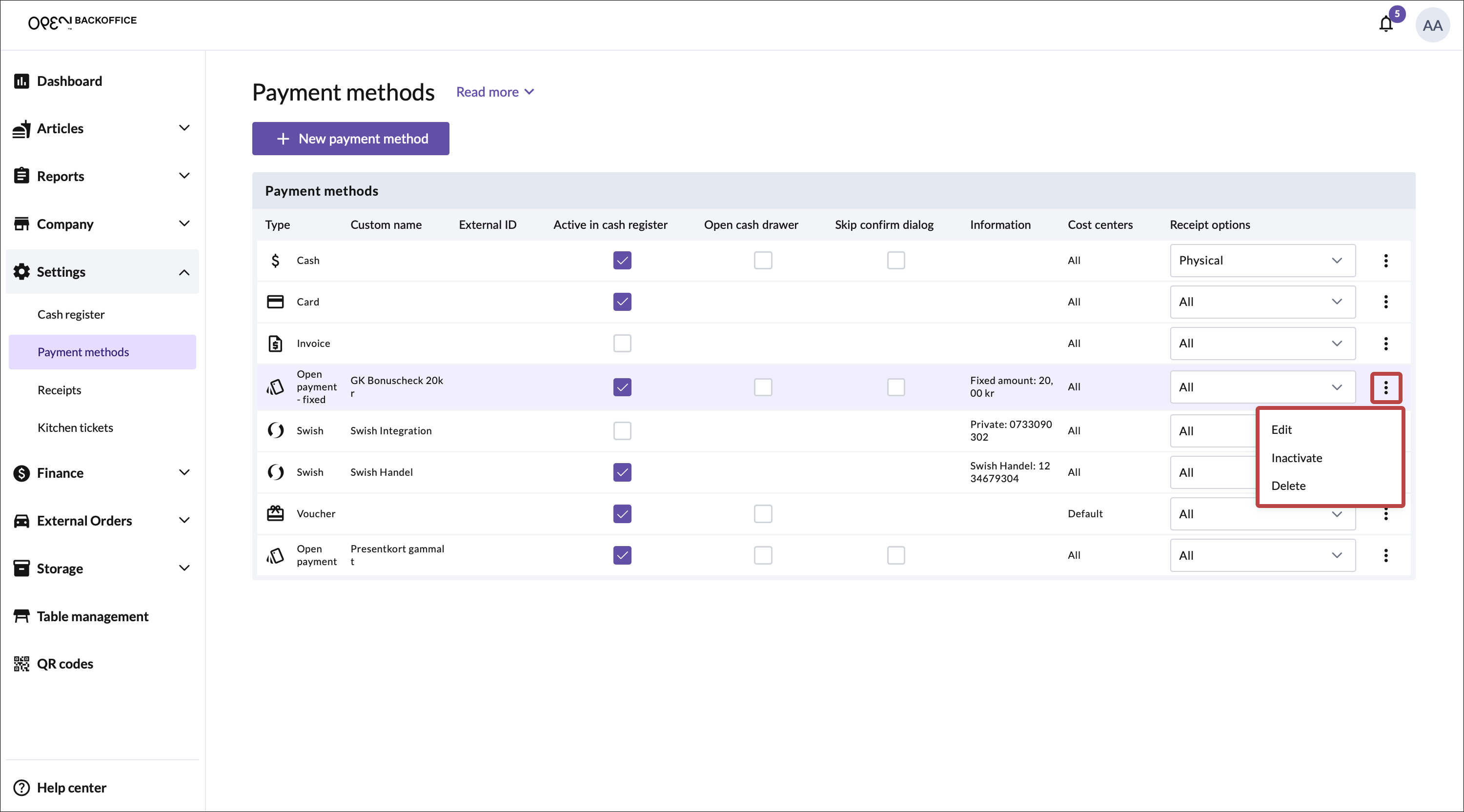Open the Dashboard icon in sidebar
The width and height of the screenshot is (1464, 812).
pyautogui.click(x=21, y=81)
